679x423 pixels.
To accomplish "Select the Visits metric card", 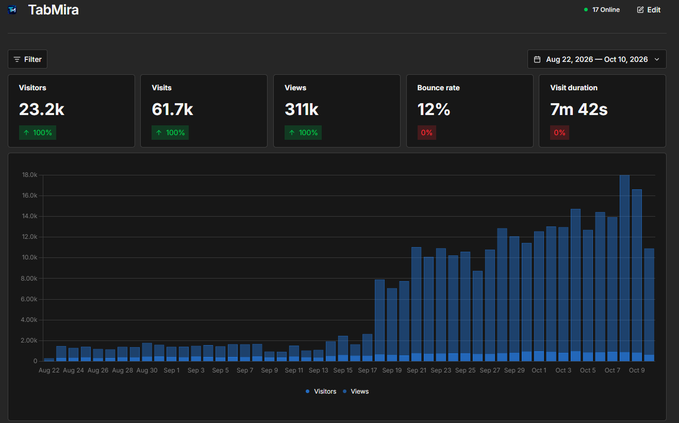I will (x=204, y=111).
